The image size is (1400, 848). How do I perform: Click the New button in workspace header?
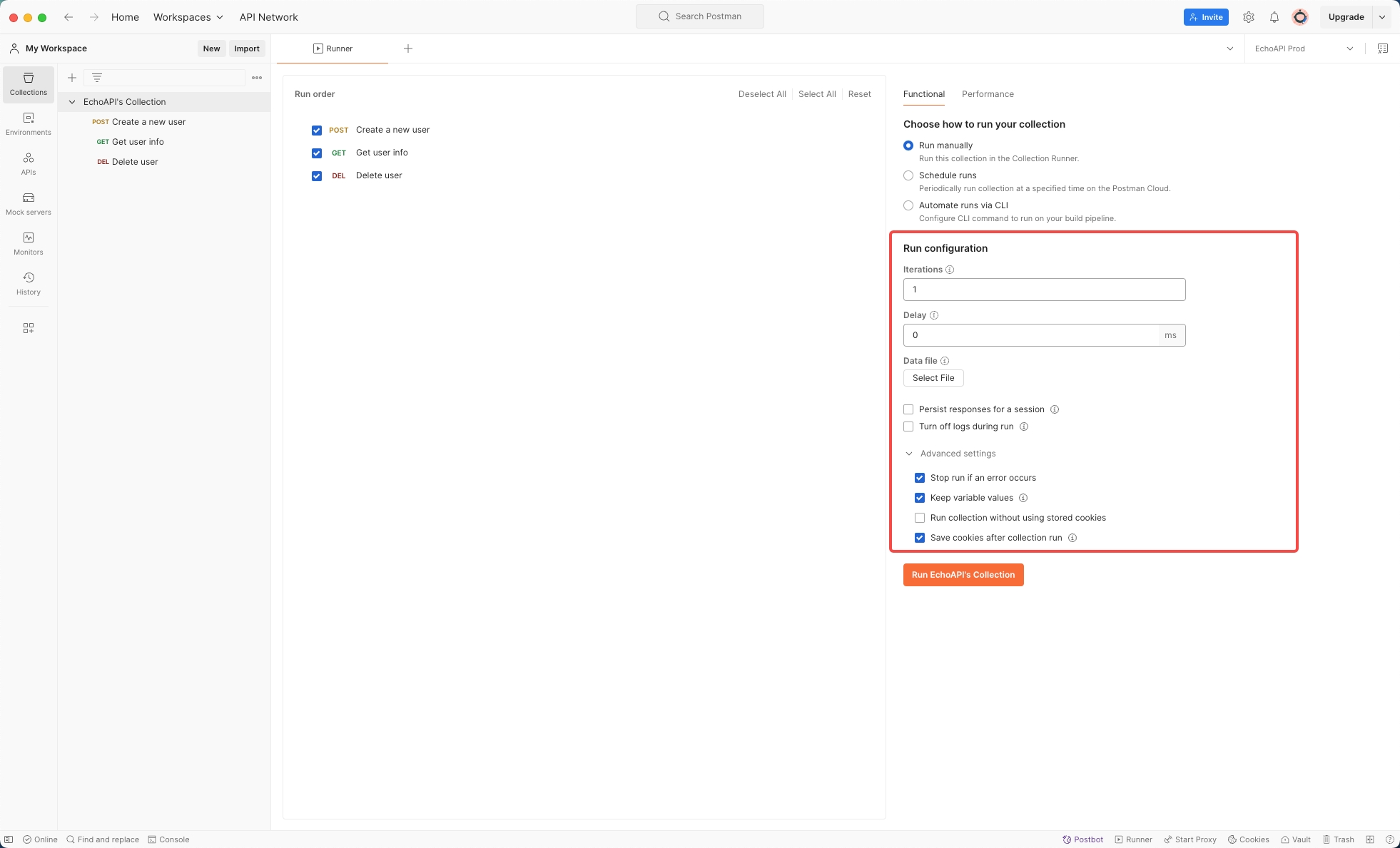[x=212, y=48]
